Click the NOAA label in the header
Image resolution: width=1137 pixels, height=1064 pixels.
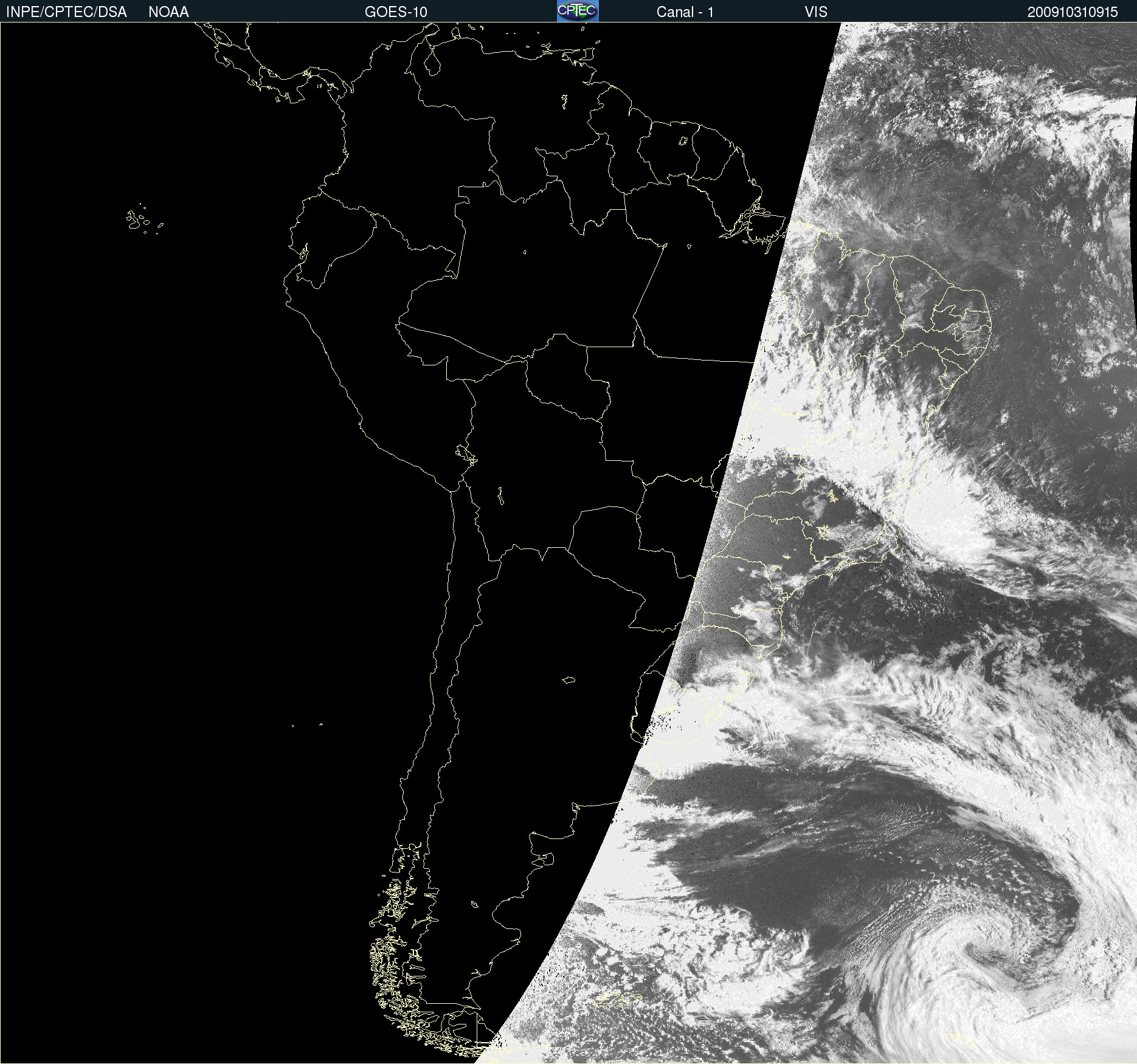[x=168, y=12]
